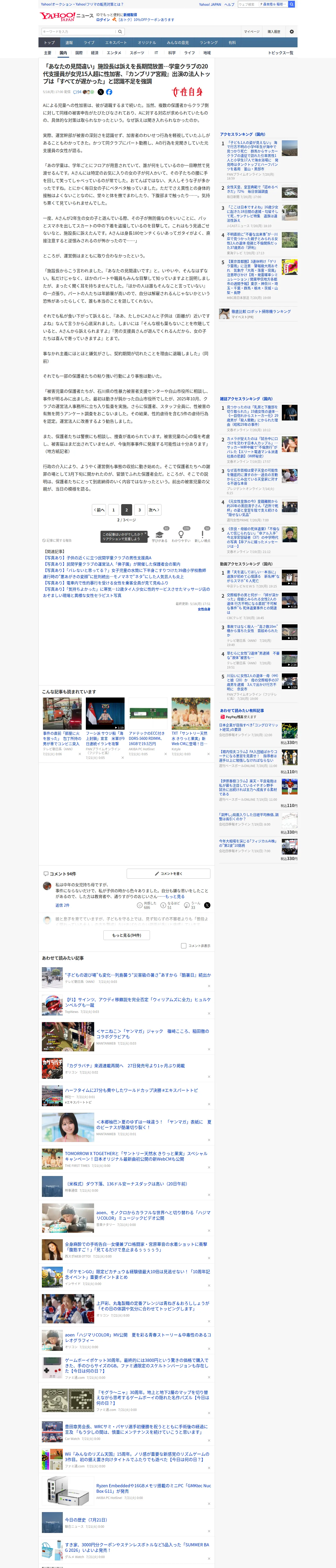
Task: Open the ヘルプ link in the top bar
Action: tap(229, 4)
